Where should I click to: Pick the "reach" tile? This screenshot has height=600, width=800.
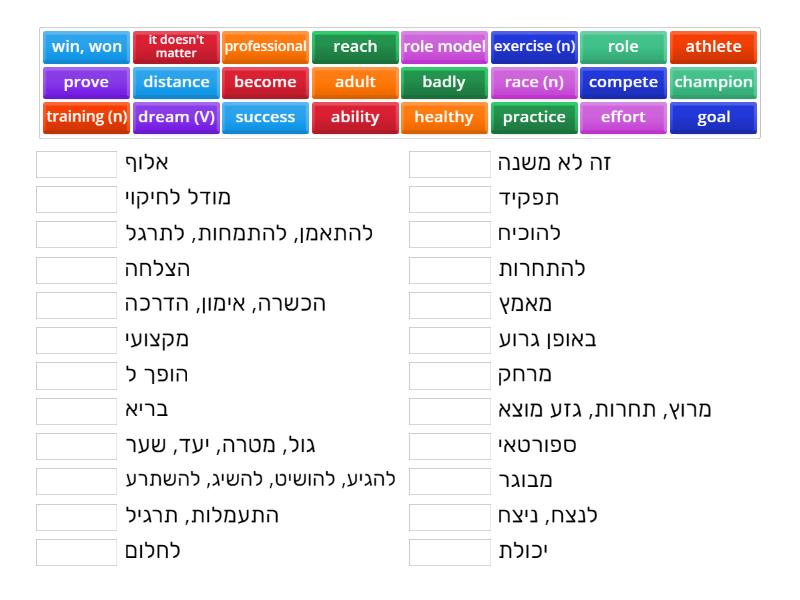[355, 46]
